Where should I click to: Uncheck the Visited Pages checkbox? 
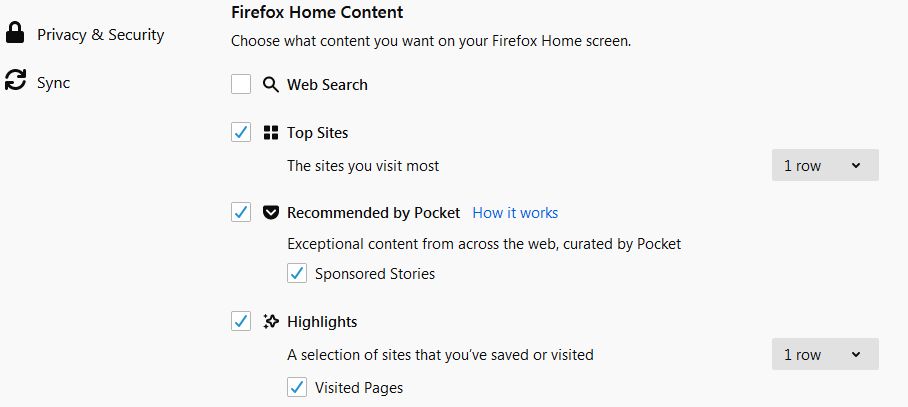pyautogui.click(x=297, y=387)
